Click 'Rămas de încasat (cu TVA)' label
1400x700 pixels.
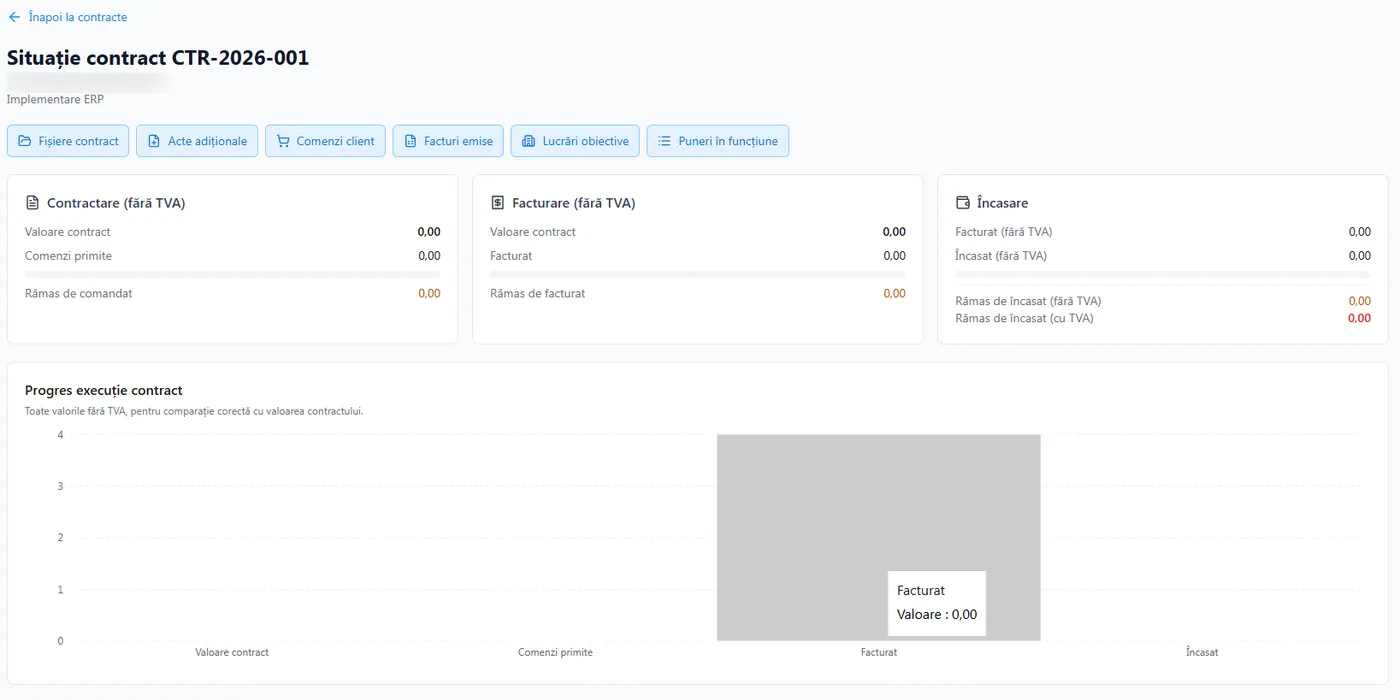coord(1024,319)
